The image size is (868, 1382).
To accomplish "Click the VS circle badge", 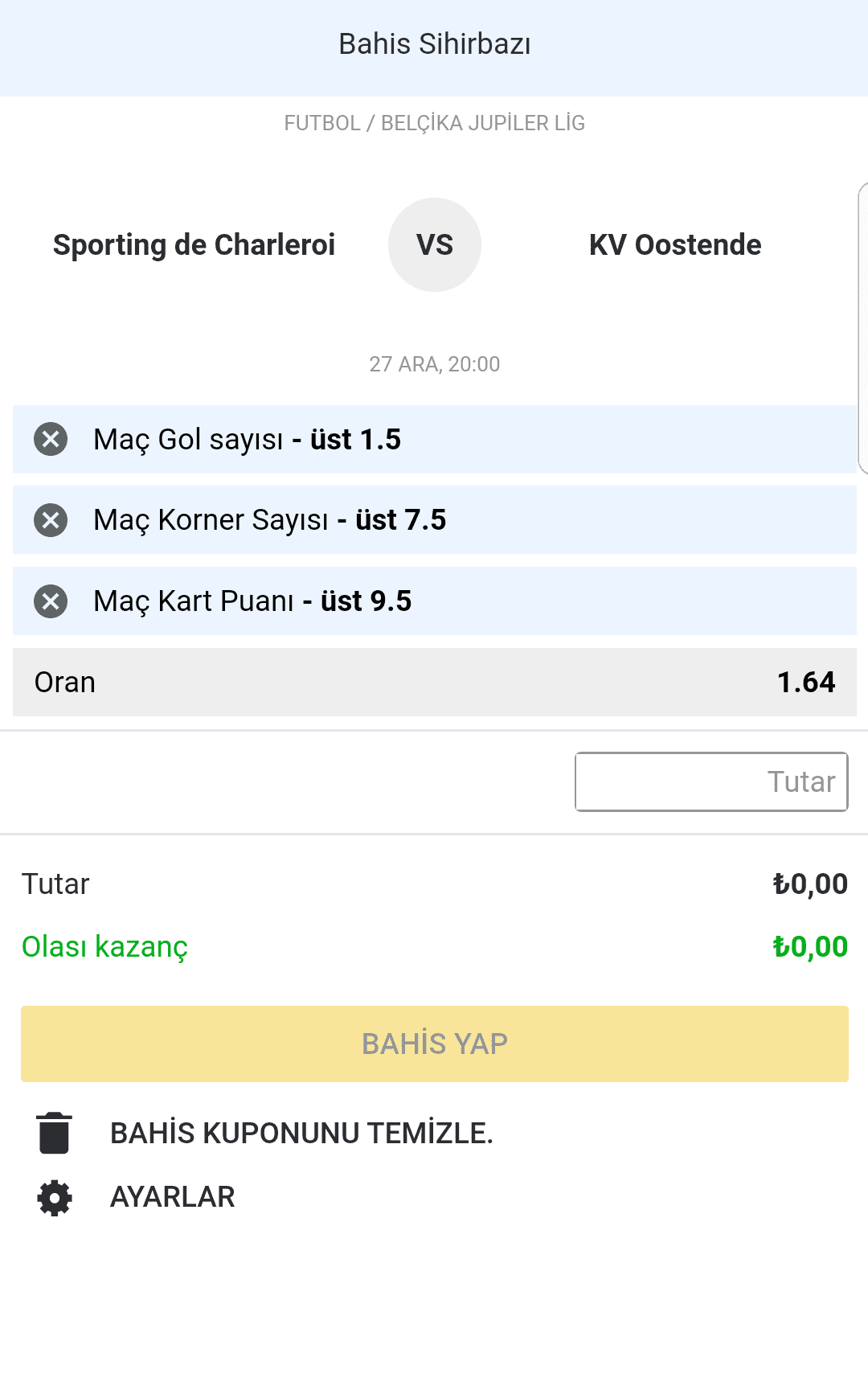I will pos(435,244).
